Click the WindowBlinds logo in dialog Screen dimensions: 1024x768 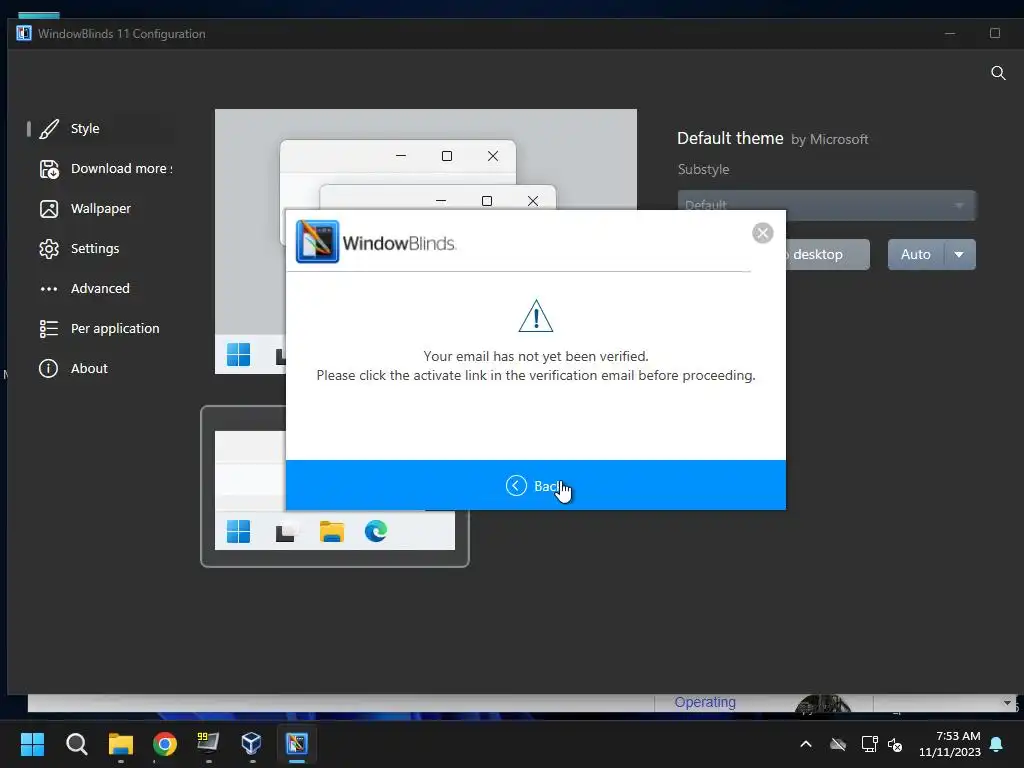pyautogui.click(x=376, y=242)
